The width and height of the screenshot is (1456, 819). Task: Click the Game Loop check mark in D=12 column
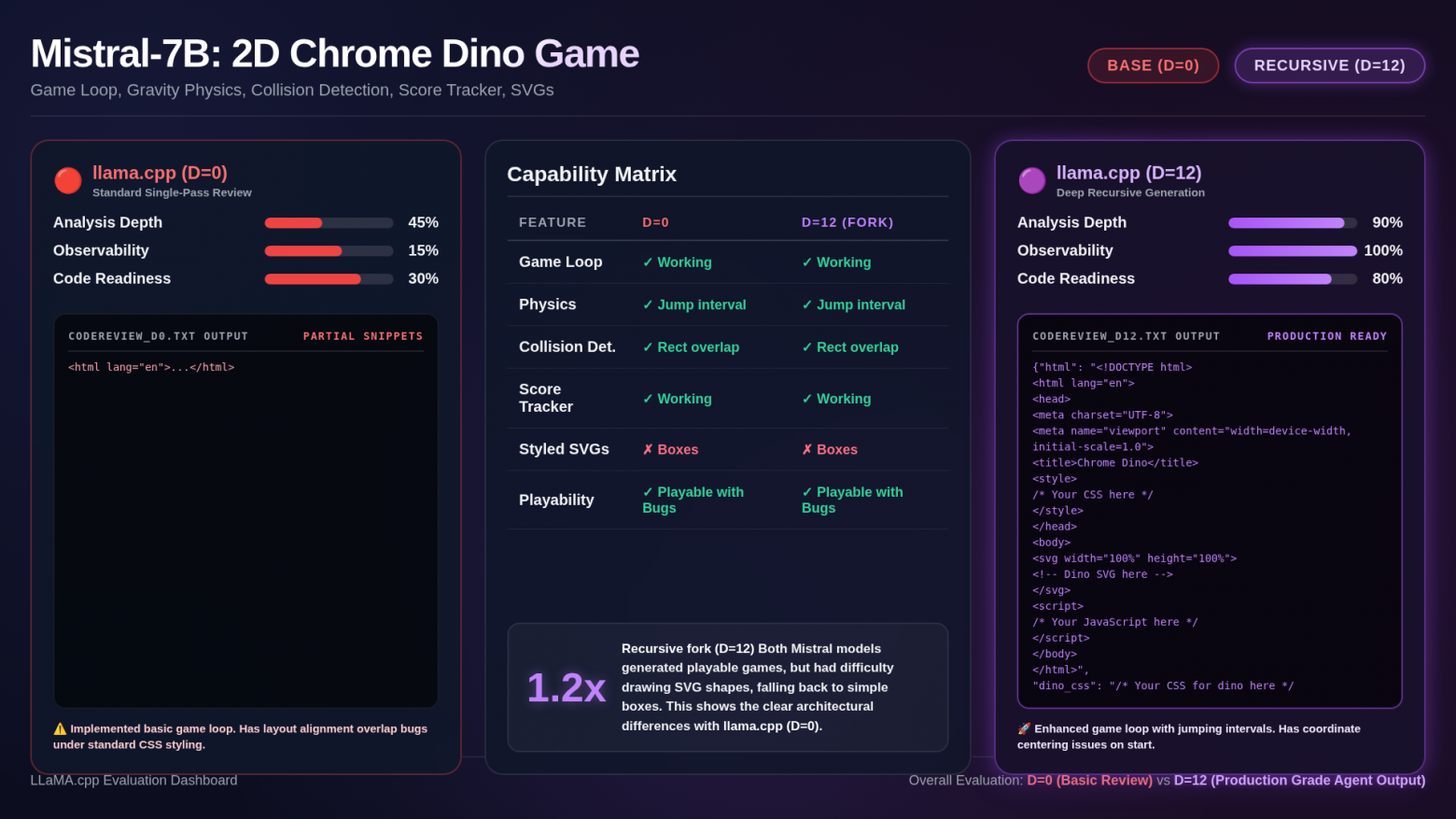tap(807, 262)
